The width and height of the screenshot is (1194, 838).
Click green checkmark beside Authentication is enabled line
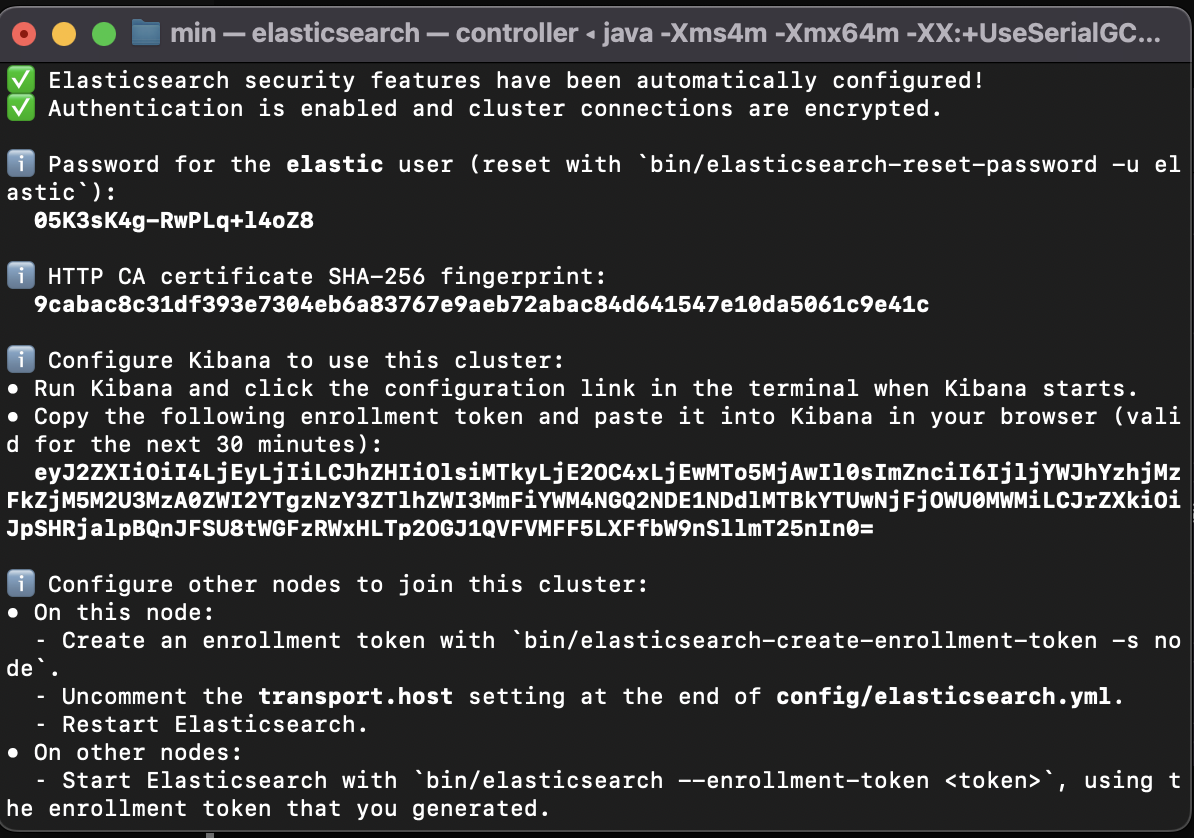21,107
